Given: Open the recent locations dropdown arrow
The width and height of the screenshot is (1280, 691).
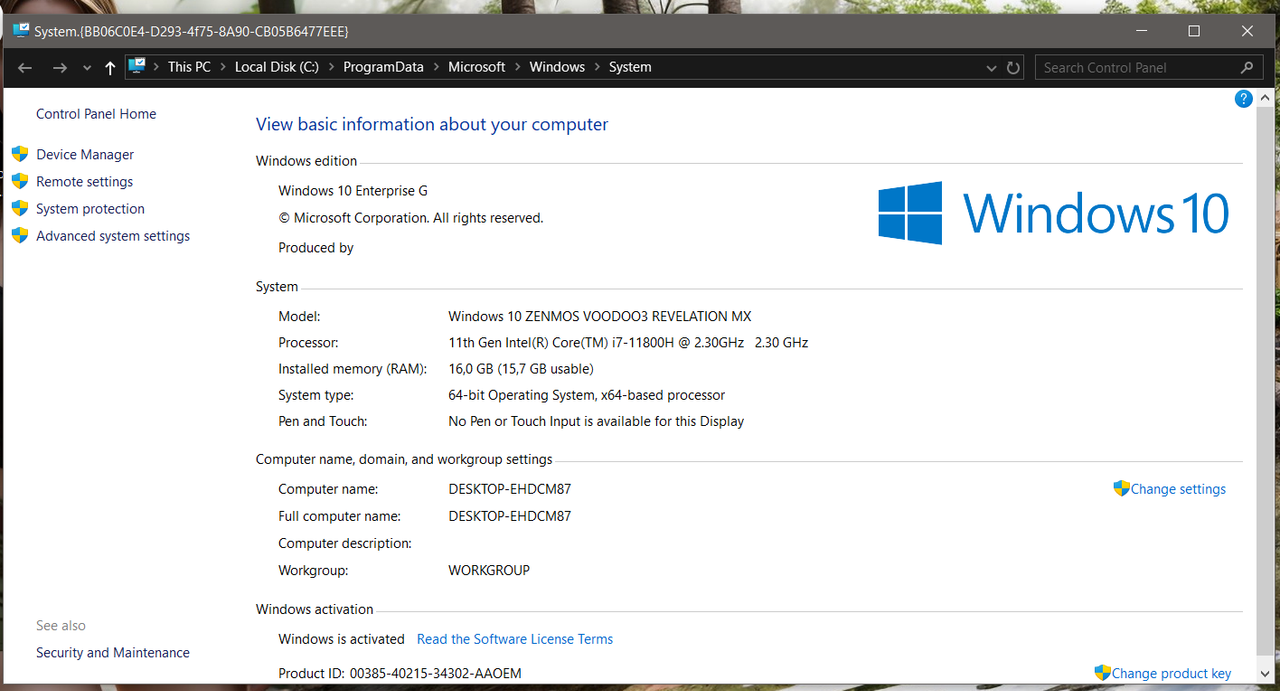Looking at the screenshot, I should (87, 68).
